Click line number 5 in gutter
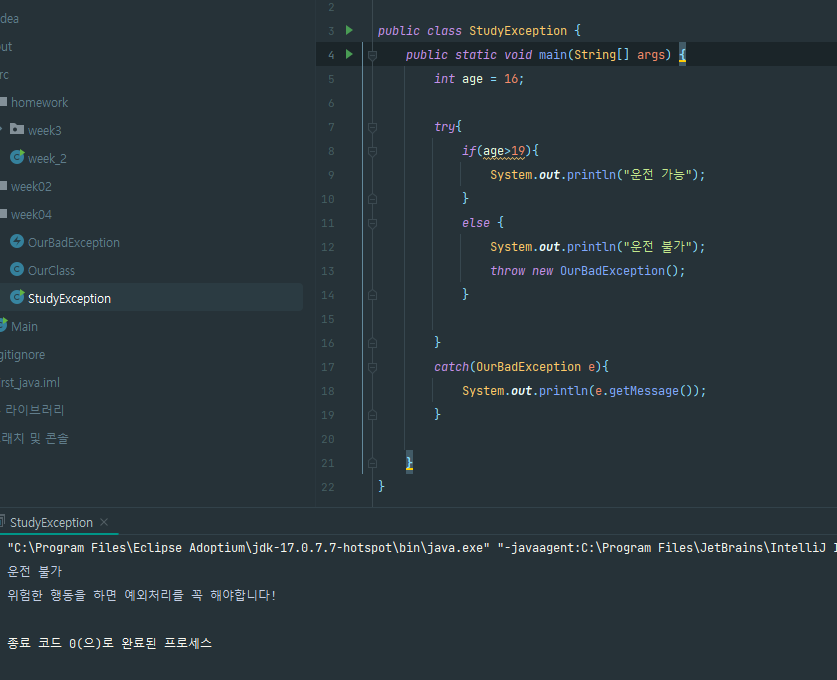 [x=331, y=79]
